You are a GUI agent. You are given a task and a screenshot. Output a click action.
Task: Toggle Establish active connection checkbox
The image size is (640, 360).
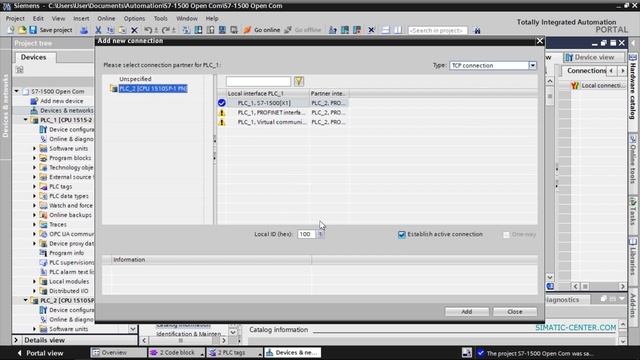click(x=402, y=234)
